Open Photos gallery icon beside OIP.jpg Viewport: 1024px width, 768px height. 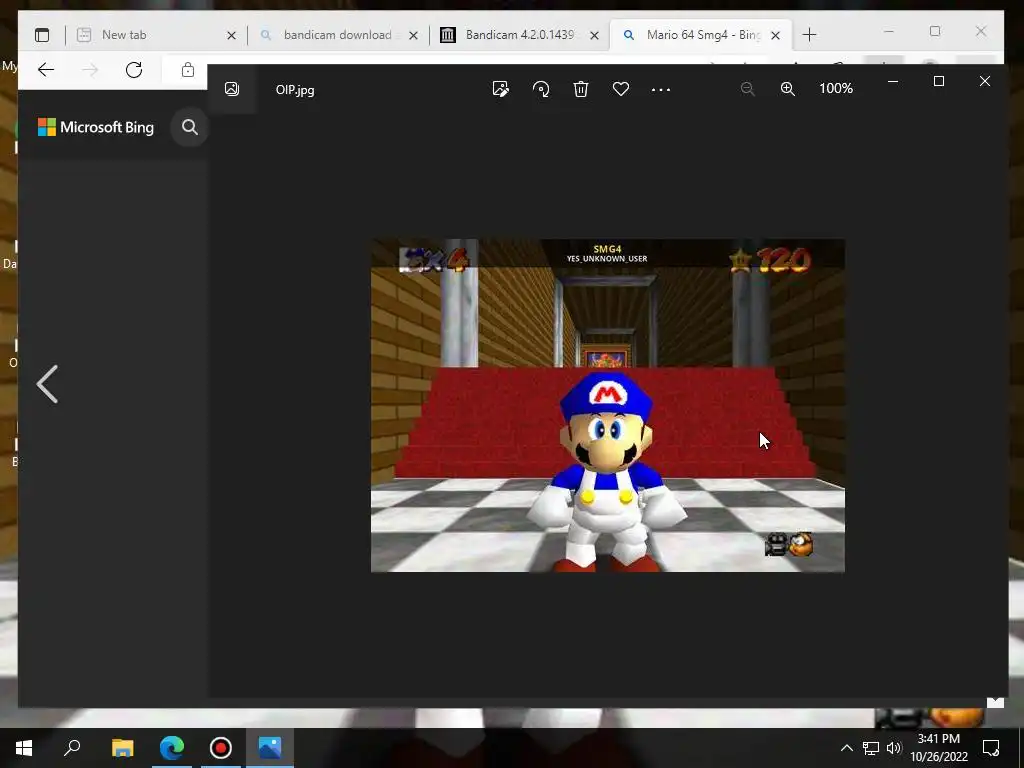click(232, 89)
